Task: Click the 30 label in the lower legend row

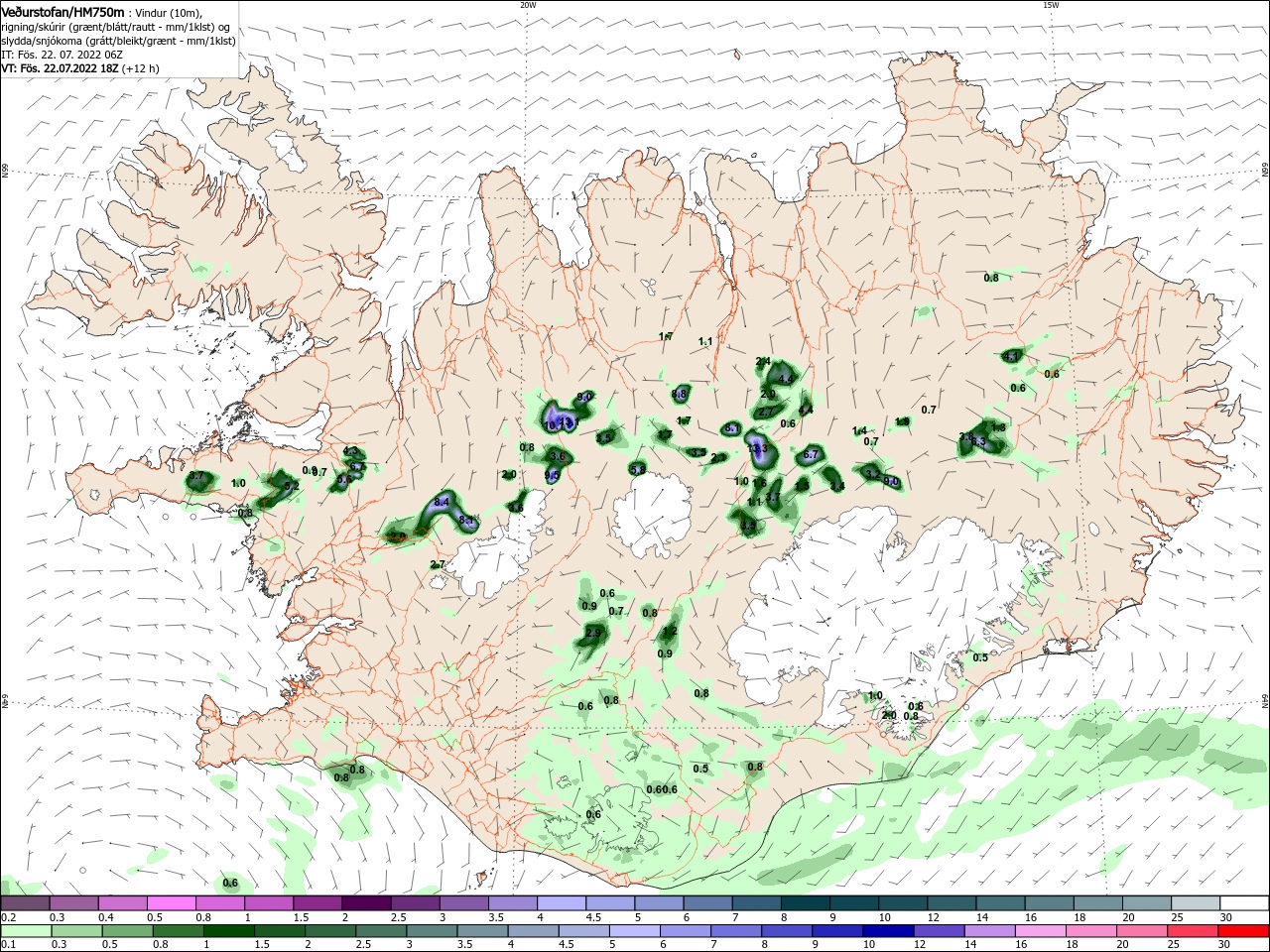Action: (1224, 945)
